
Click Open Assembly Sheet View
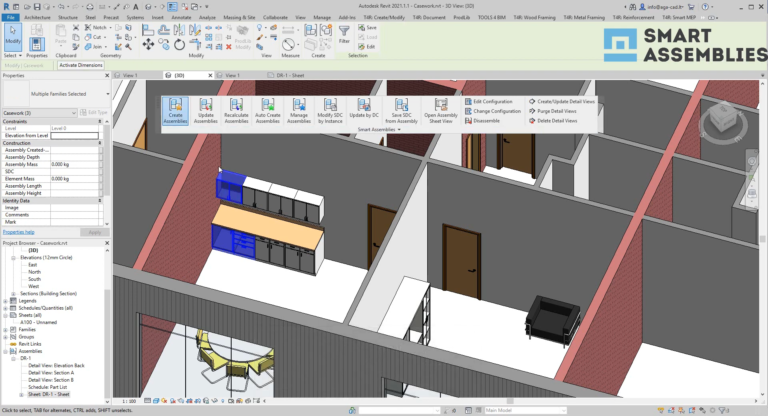[x=441, y=111]
